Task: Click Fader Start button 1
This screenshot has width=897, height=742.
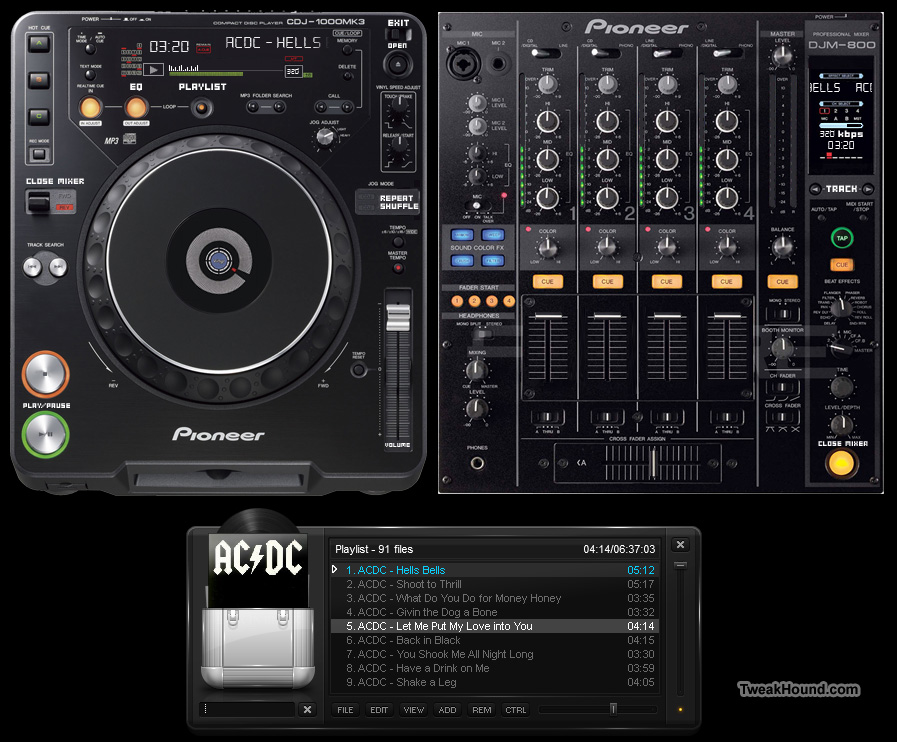Action: 457,301
